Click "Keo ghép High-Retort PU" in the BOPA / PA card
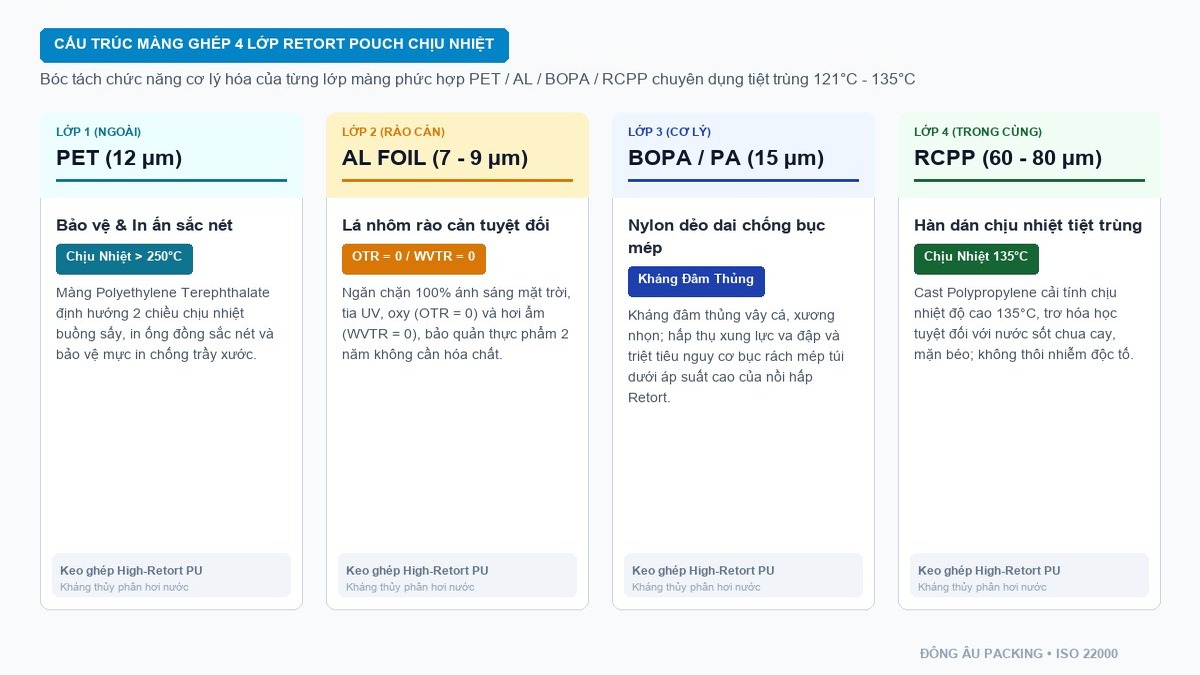The image size is (1200, 675). tap(703, 570)
